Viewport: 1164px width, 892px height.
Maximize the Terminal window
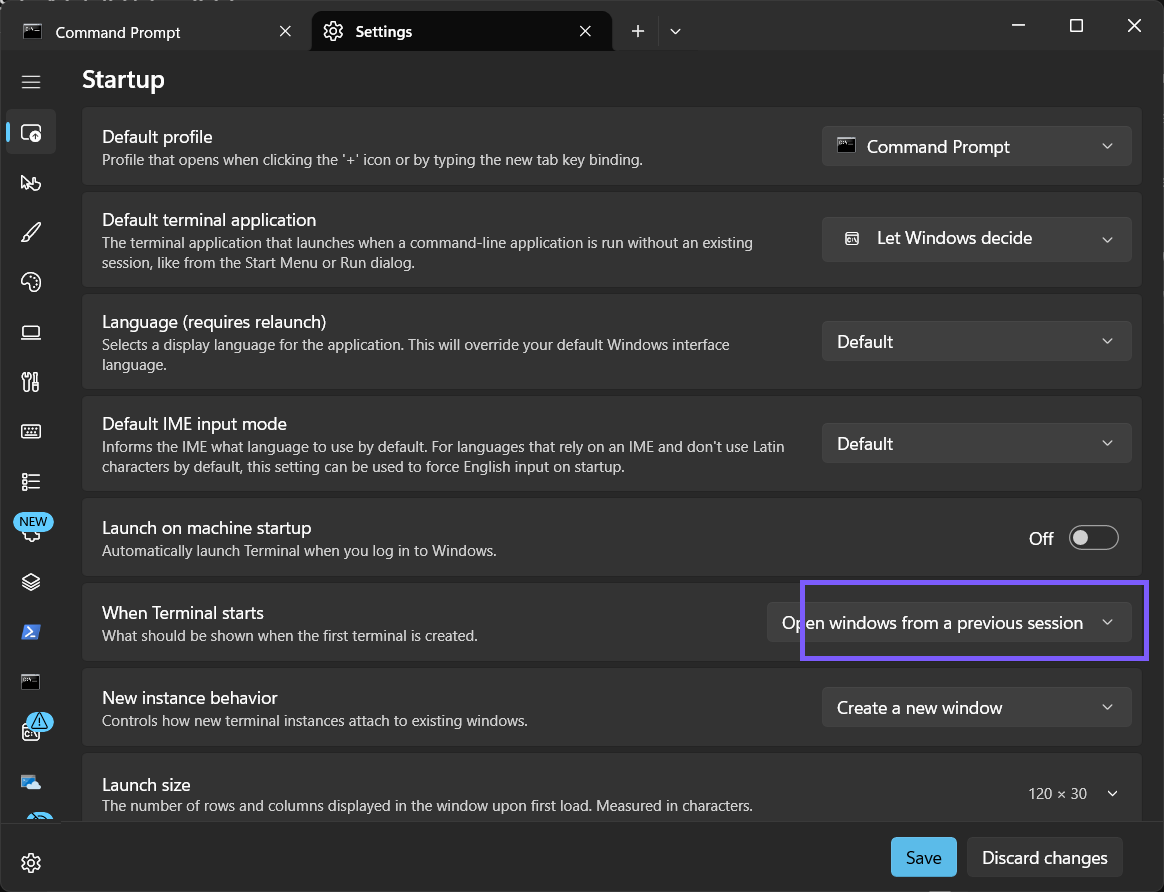tap(1076, 25)
